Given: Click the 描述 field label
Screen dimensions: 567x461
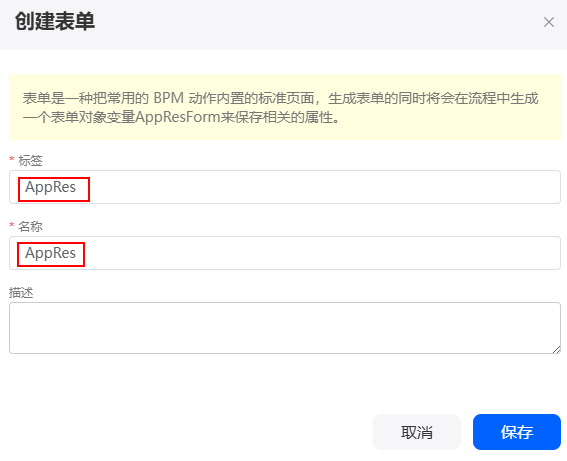Looking at the screenshot, I should 21,293.
